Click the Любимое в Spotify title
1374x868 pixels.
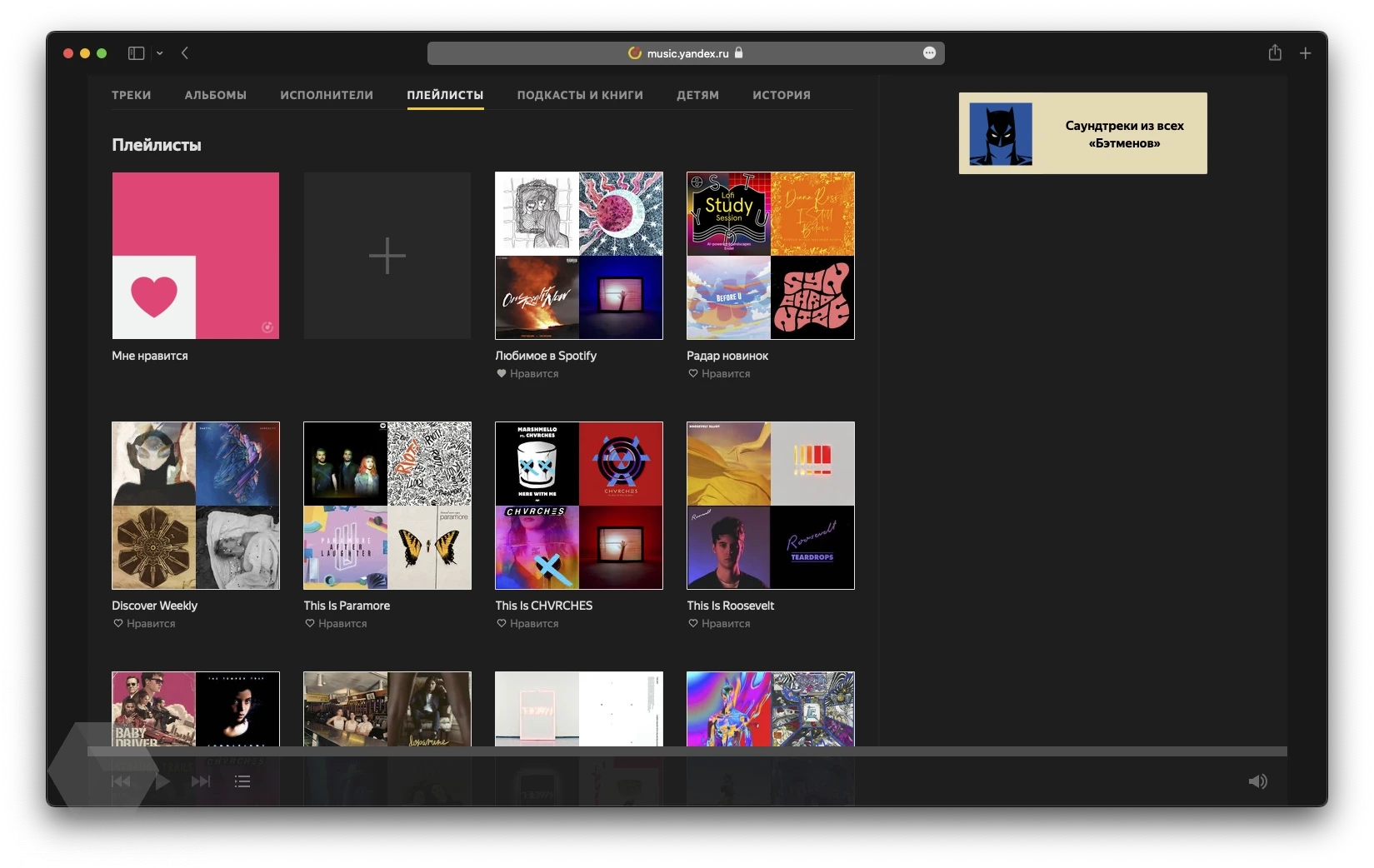[546, 356]
